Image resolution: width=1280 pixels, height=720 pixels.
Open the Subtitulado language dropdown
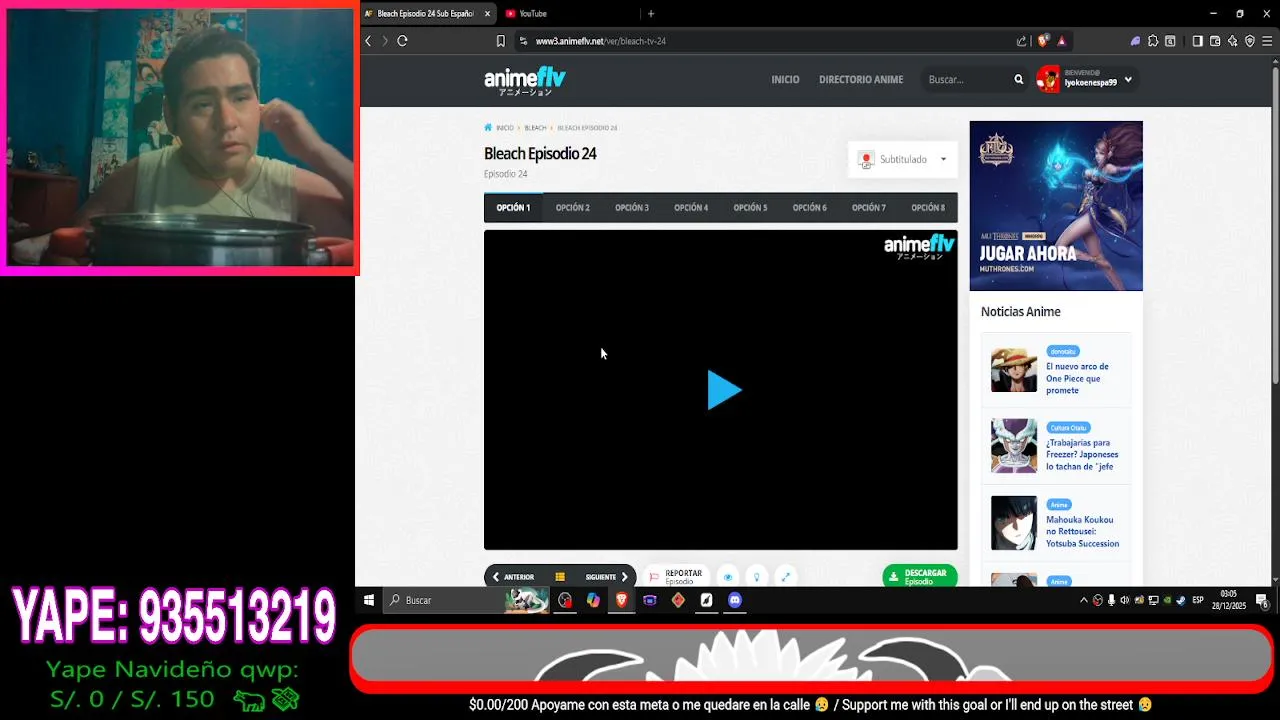coord(902,159)
